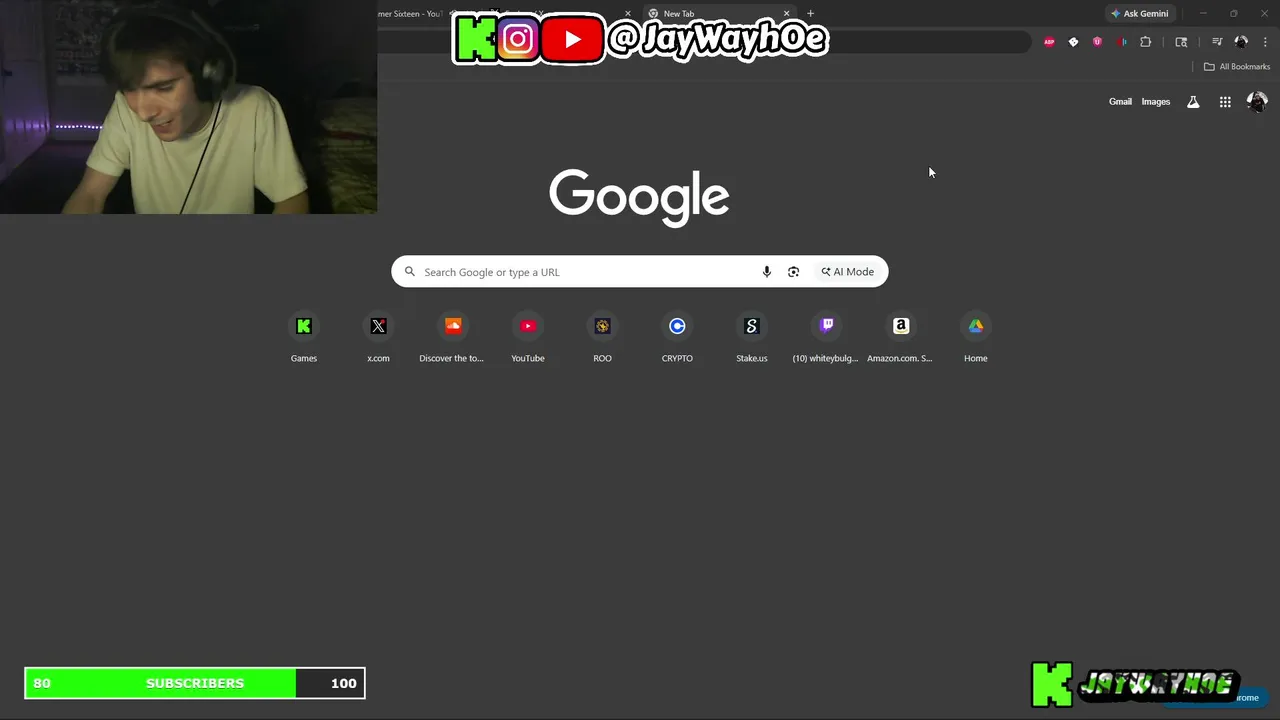Open the YouTube shortcut tile
This screenshot has height=720, width=1280.
coord(528,338)
